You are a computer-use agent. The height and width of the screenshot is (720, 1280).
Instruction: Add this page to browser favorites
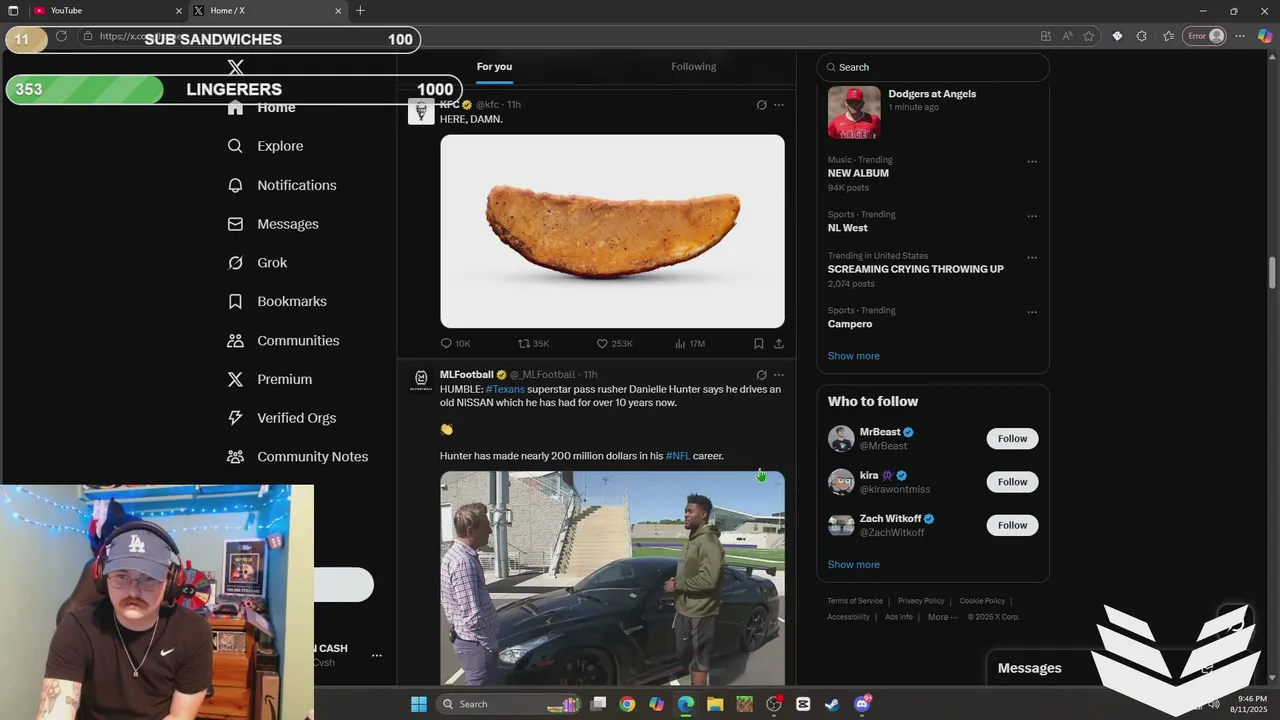point(1089,36)
